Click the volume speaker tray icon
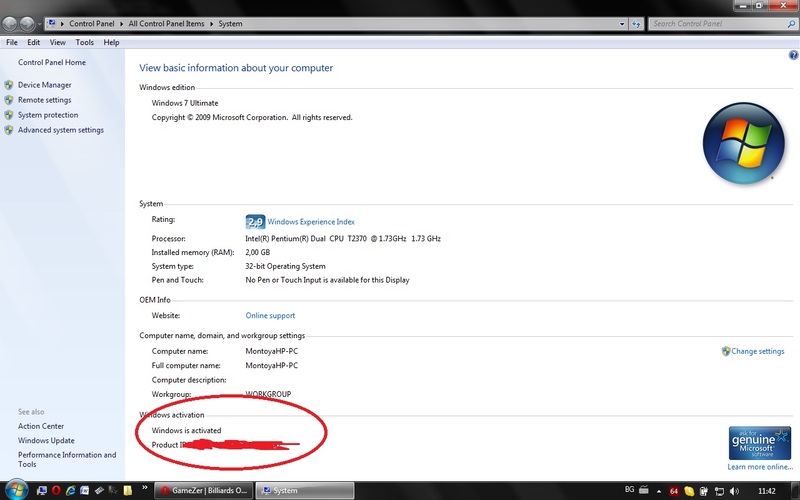This screenshot has width=800, height=500. click(x=734, y=491)
